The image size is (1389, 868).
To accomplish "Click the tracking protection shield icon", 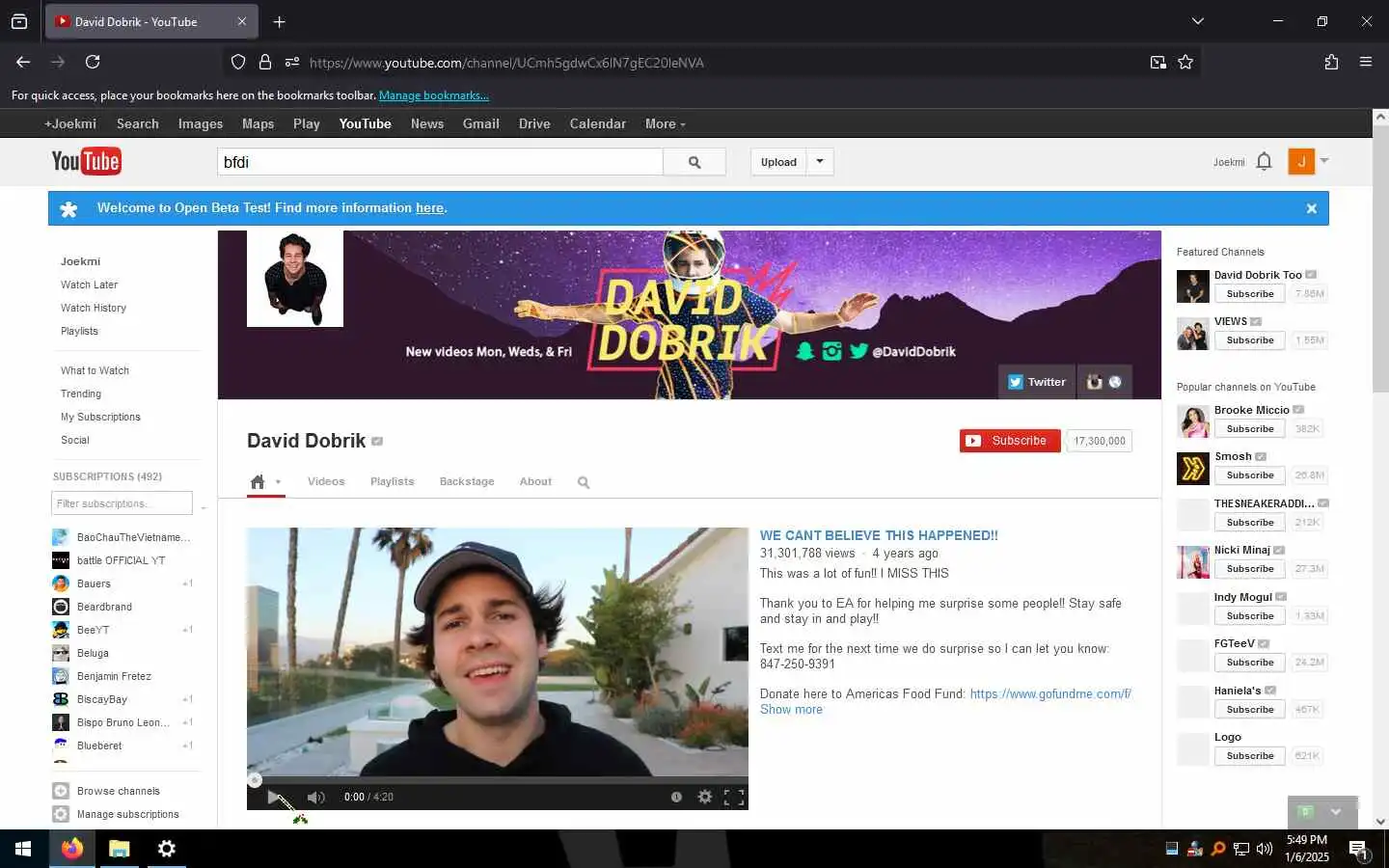I will coord(238,62).
